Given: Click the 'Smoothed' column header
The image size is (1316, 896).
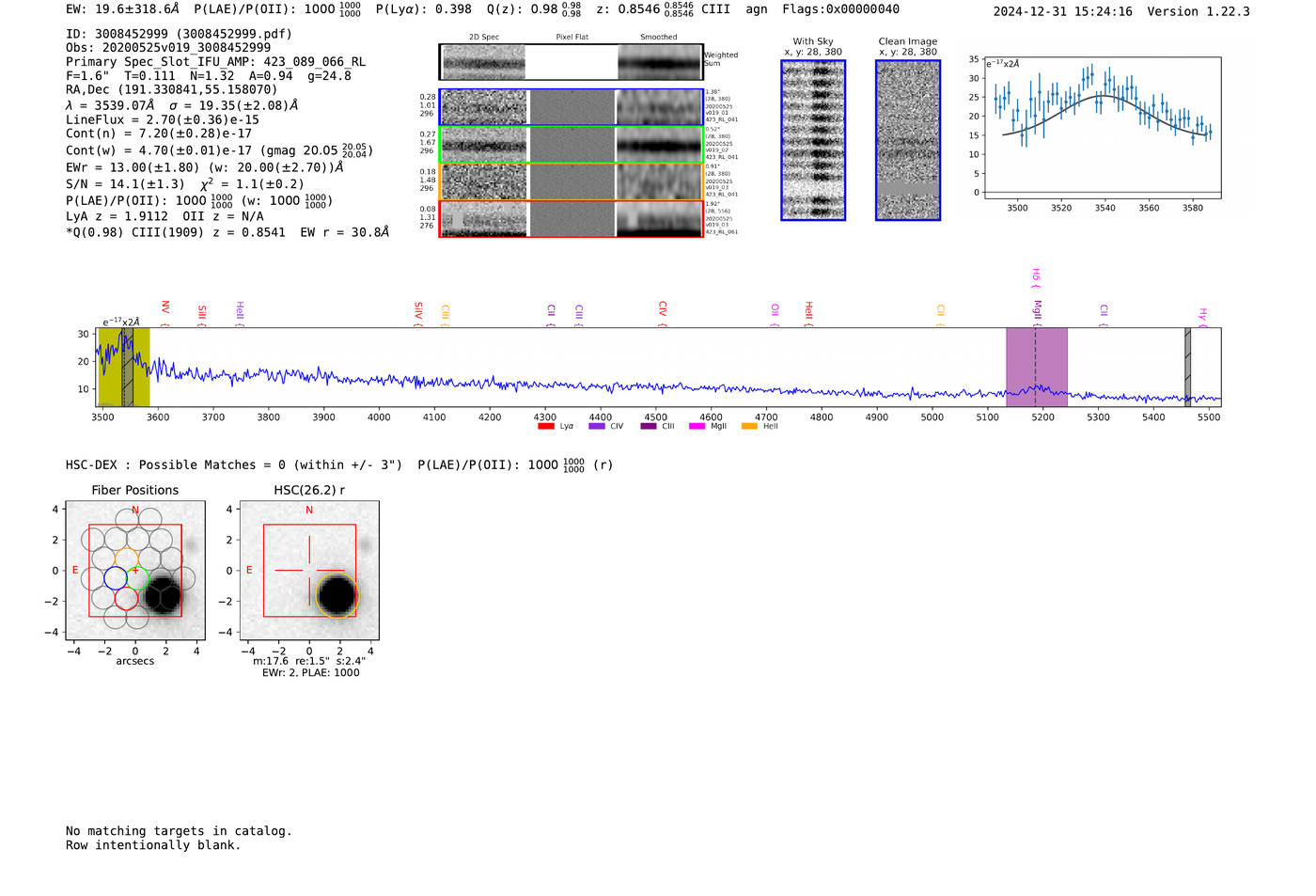Looking at the screenshot, I should click(659, 38).
